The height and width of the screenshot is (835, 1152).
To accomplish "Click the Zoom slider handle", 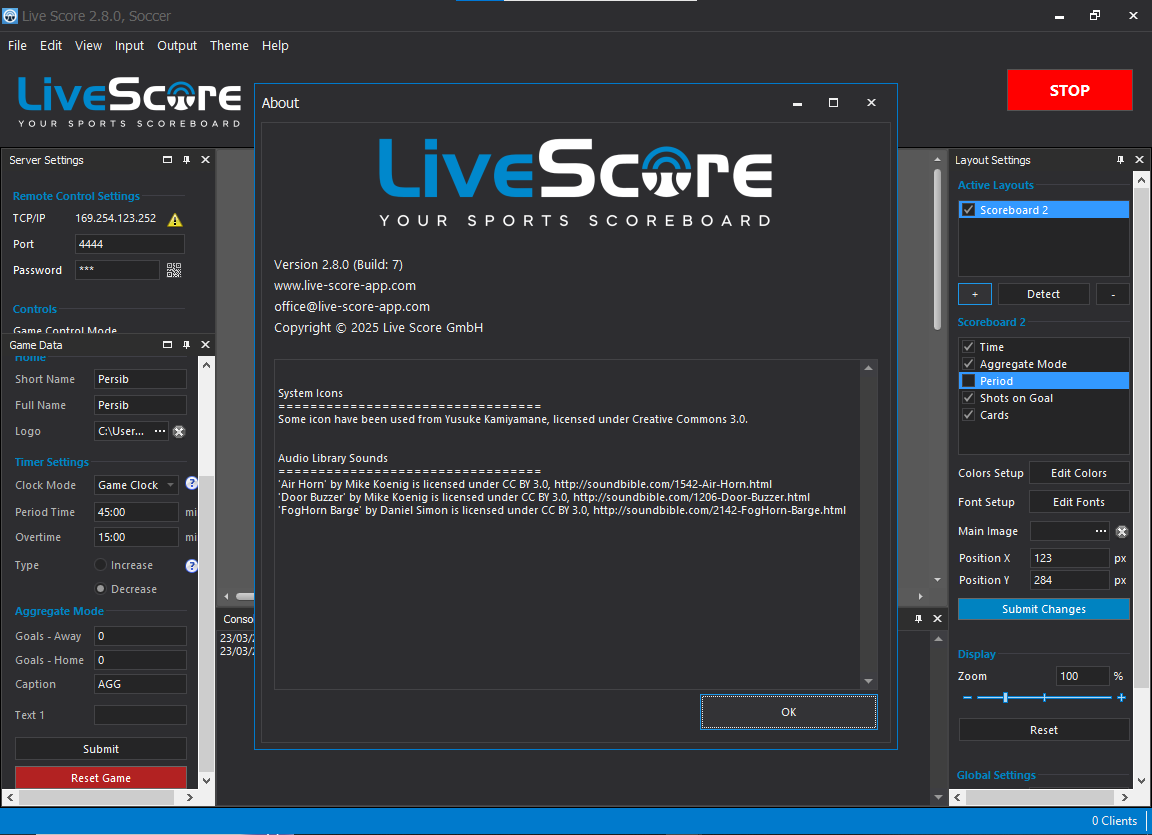I will click(x=1005, y=698).
